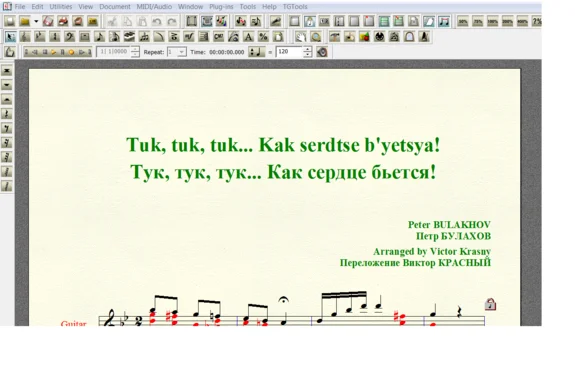
Task: Select the double whole rest in palette
Action: (7, 71)
